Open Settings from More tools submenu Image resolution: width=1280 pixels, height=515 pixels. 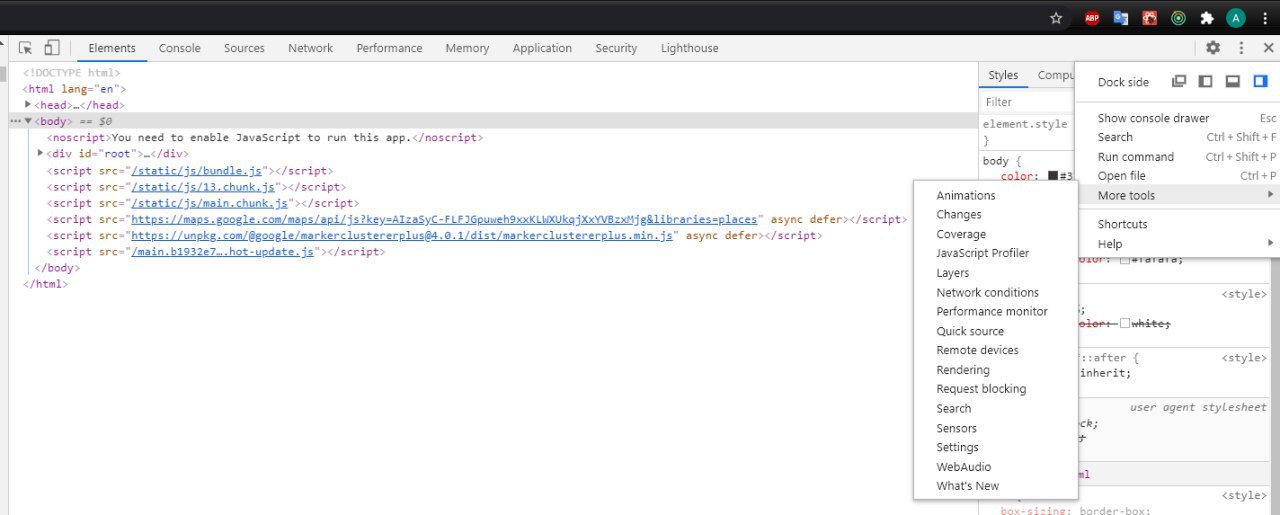tap(995, 447)
